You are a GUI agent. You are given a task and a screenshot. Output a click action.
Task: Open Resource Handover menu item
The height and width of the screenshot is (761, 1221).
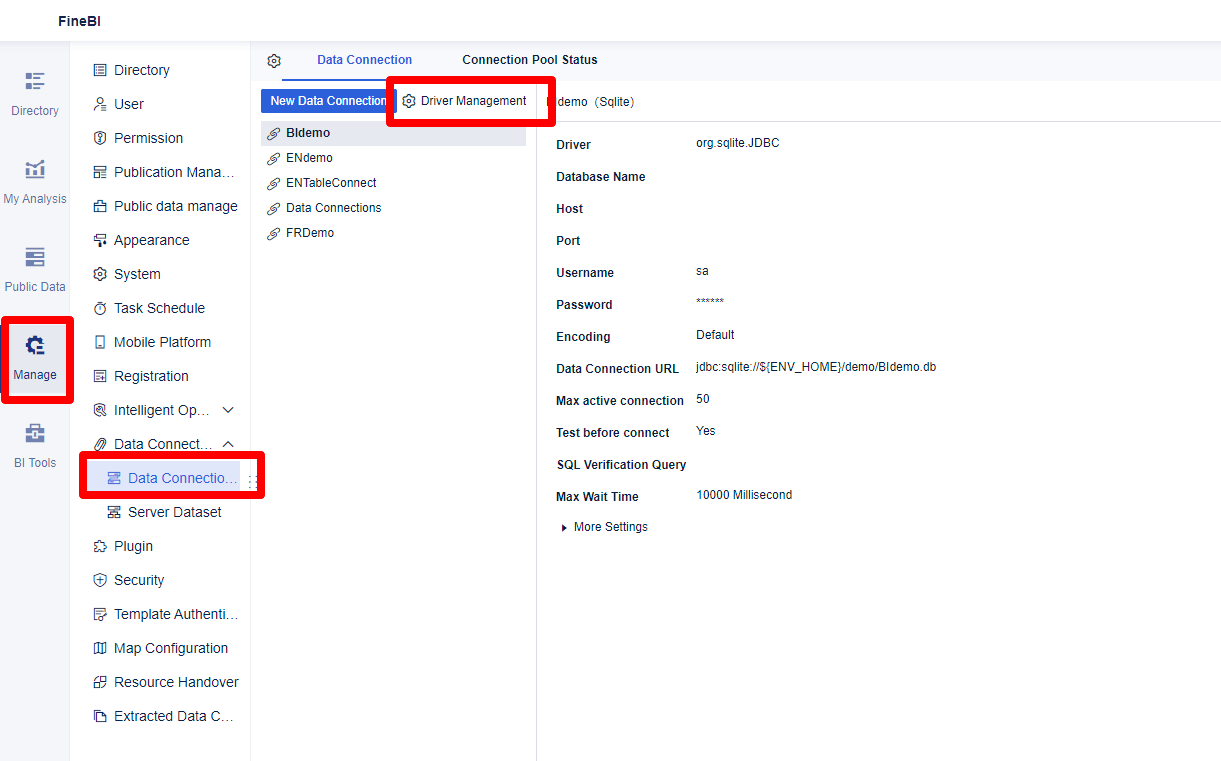pyautogui.click(x=164, y=682)
